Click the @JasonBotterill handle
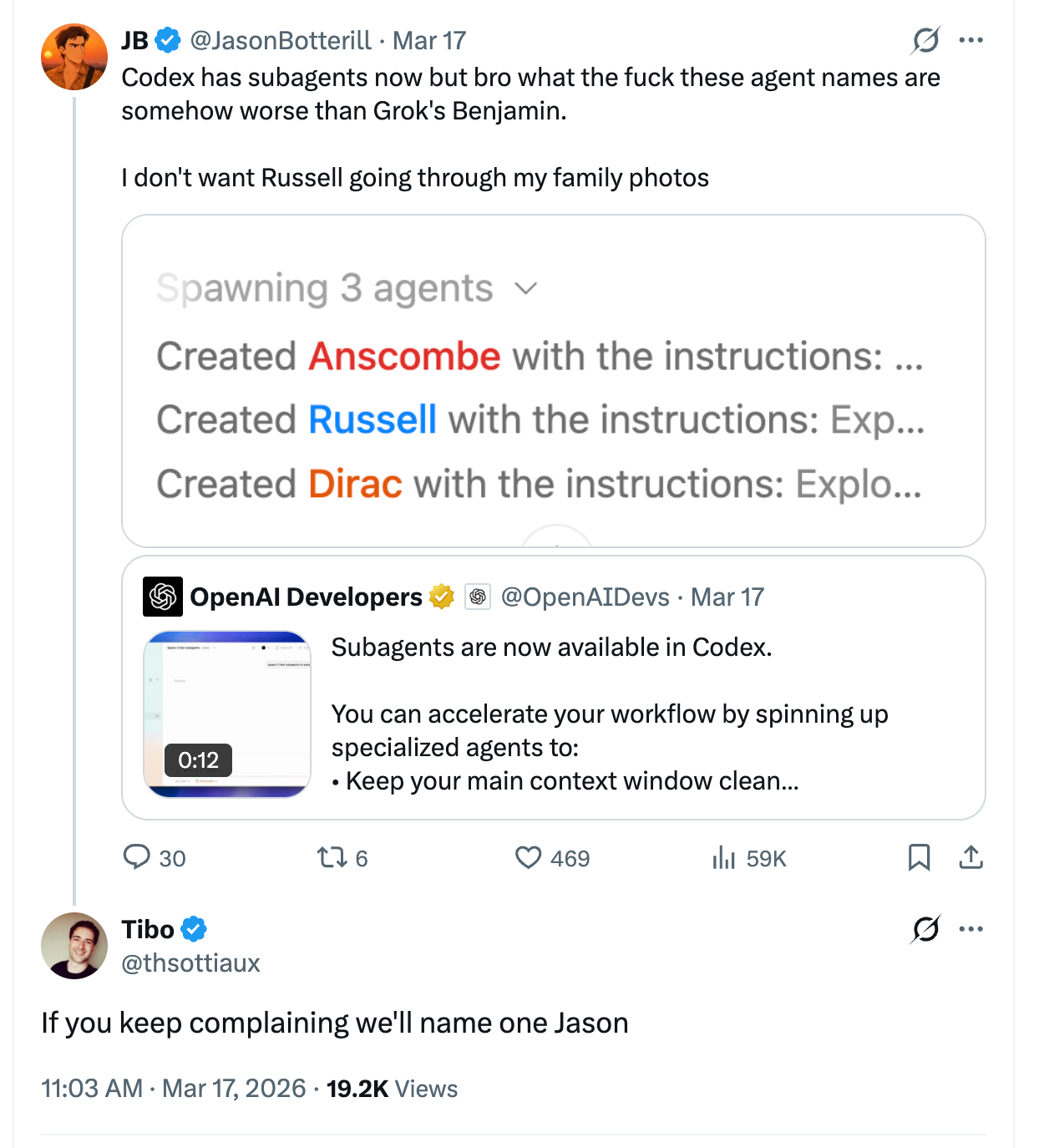Image resolution: width=1039 pixels, height=1148 pixels. (x=281, y=40)
